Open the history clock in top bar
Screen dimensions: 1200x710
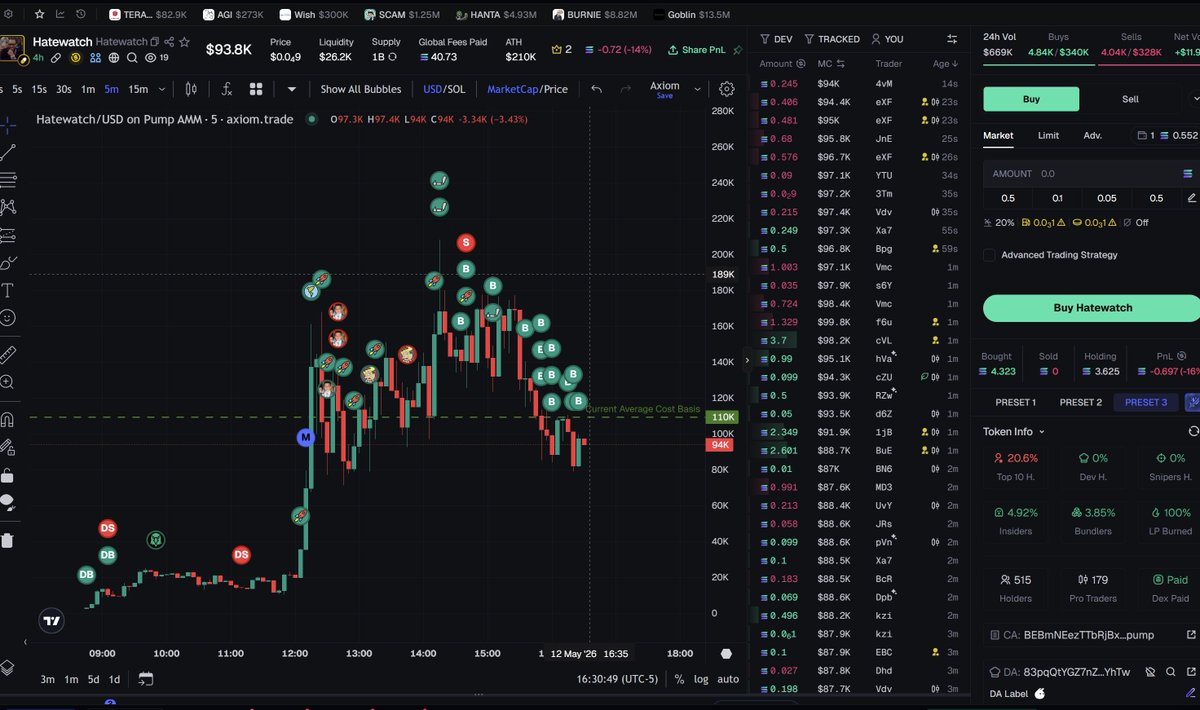point(81,15)
